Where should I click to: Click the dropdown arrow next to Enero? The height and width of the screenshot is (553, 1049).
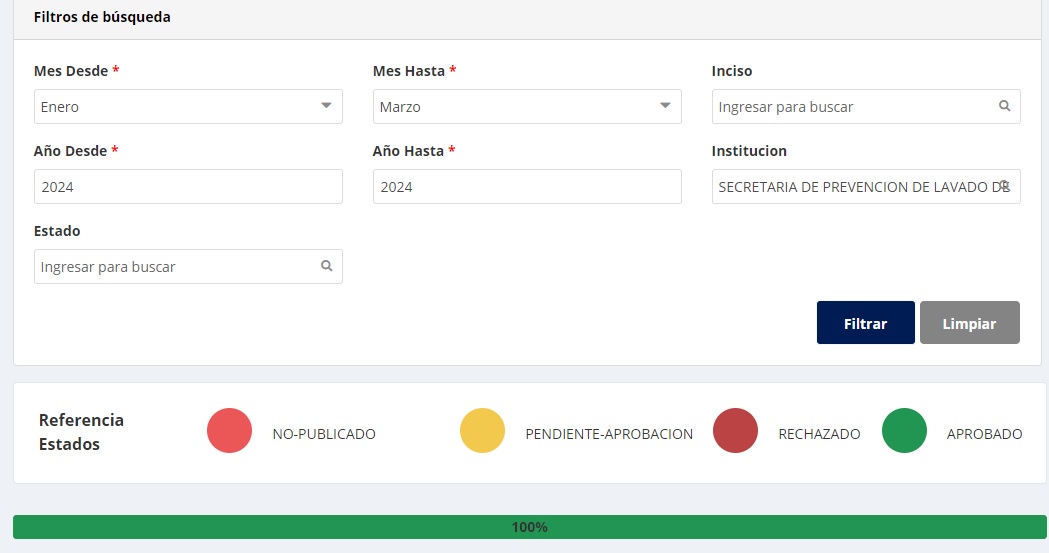tap(326, 106)
